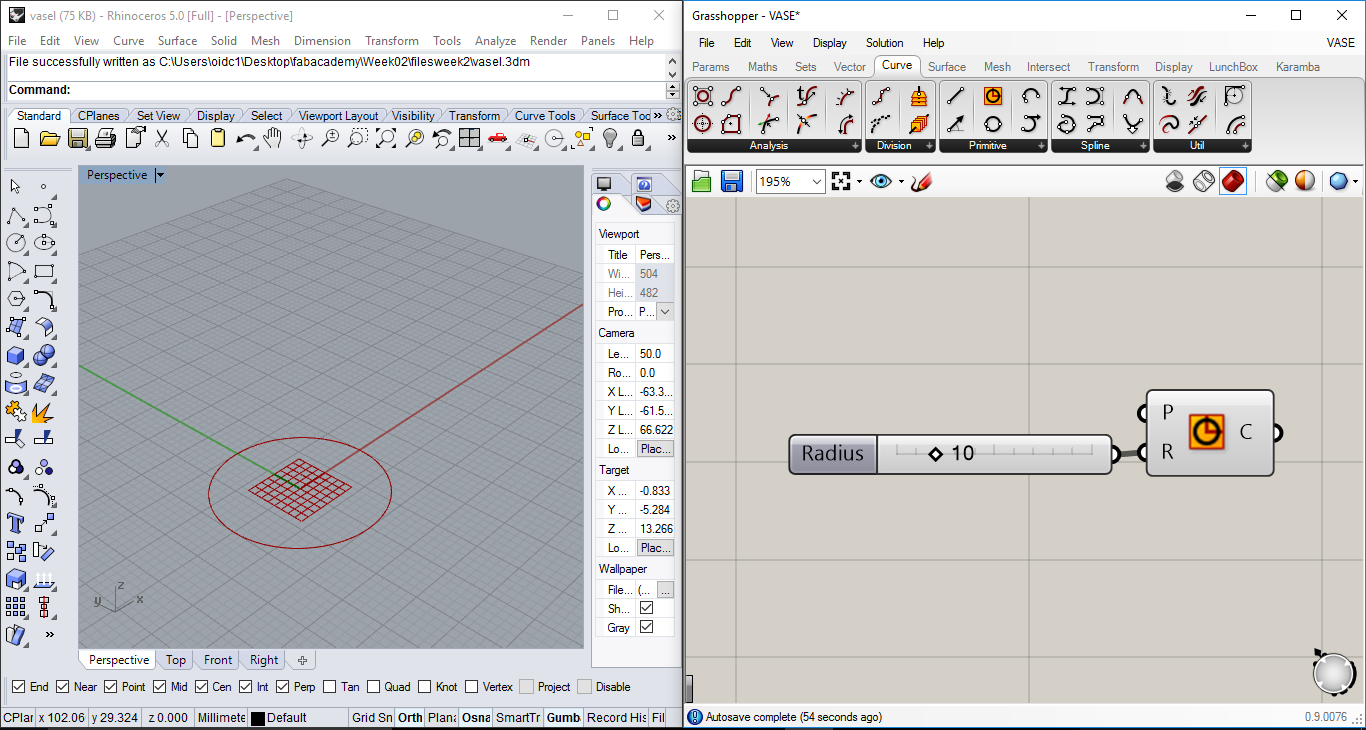Select the Polyline tool in Rhino left sidebar
1366x730 pixels.
tap(16, 215)
